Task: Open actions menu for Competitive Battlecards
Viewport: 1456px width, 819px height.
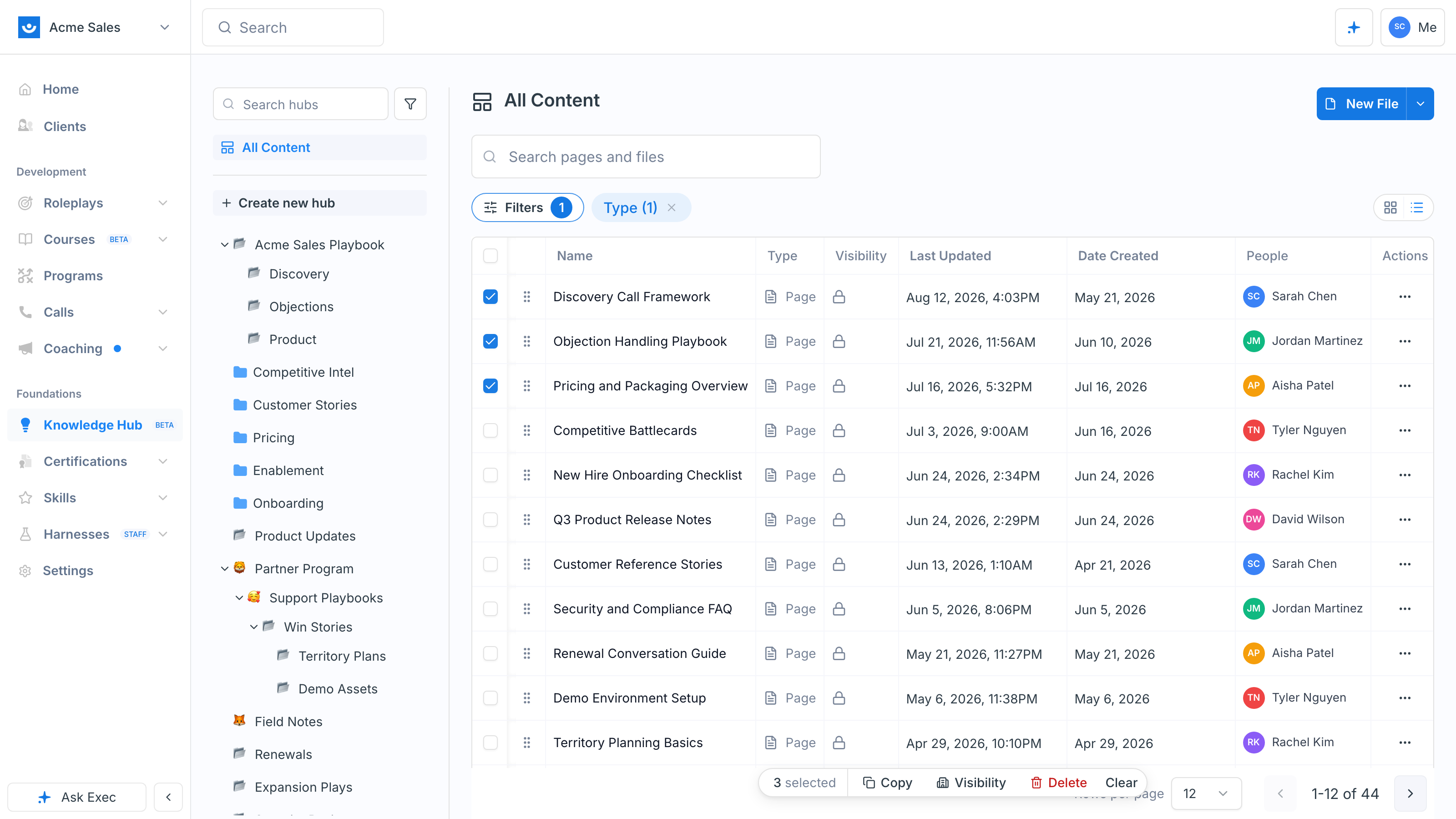Action: pos(1405,431)
